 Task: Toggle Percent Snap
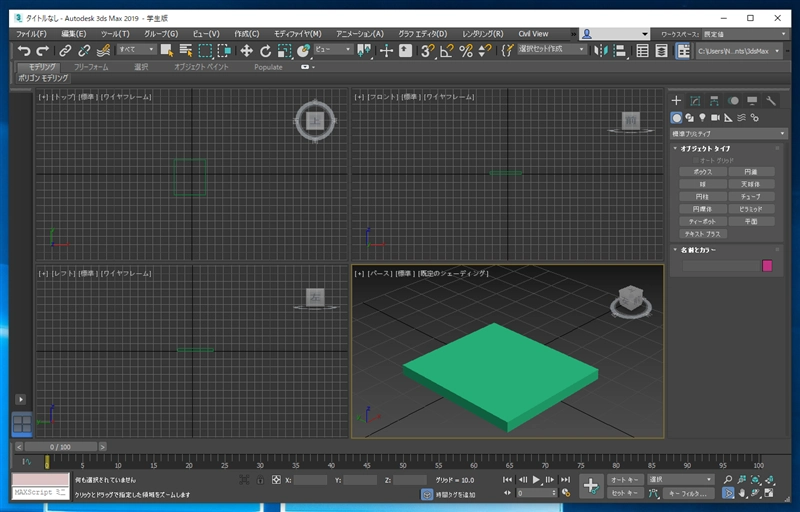[x=466, y=50]
